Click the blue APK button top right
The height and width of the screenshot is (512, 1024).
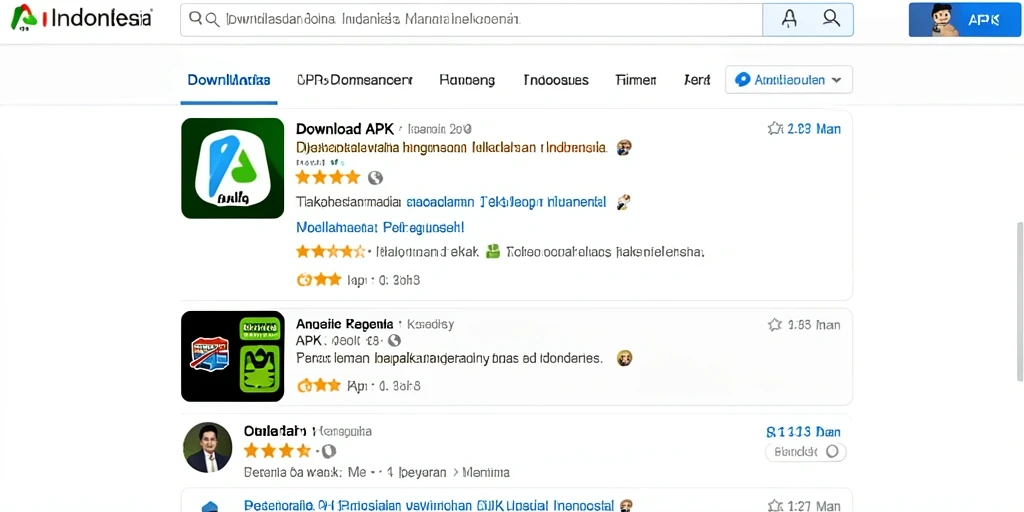pos(964,20)
